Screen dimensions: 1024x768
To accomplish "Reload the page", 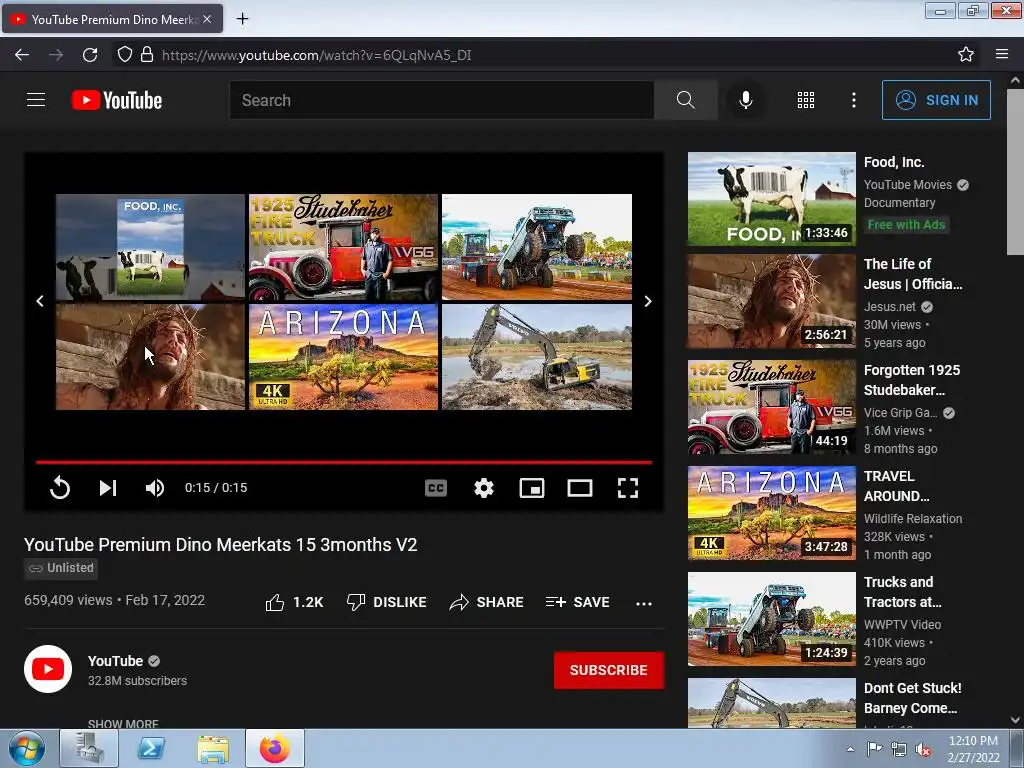I will click(90, 55).
